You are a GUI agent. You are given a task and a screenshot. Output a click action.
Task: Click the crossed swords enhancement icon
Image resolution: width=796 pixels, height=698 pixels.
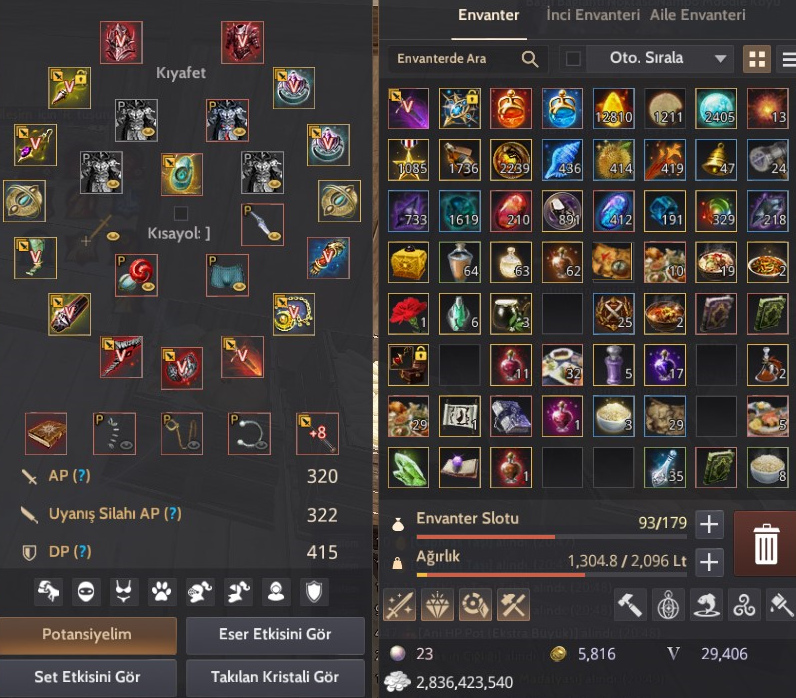pos(399,605)
